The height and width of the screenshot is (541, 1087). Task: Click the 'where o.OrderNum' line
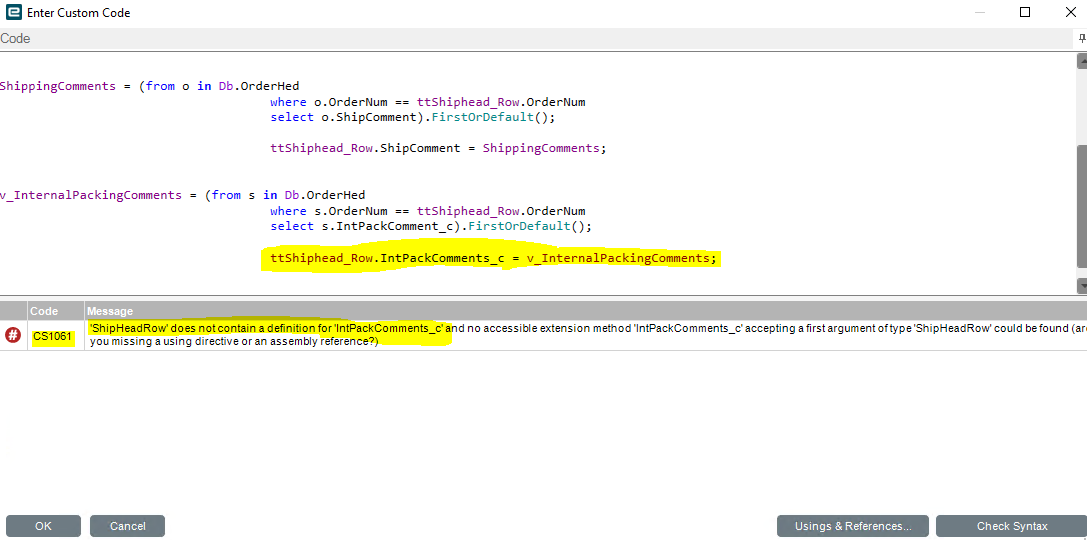click(428, 102)
